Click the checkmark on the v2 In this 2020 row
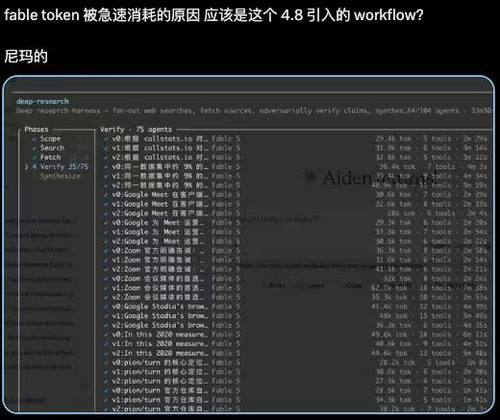Screen dimensions: 500x420 (106, 353)
